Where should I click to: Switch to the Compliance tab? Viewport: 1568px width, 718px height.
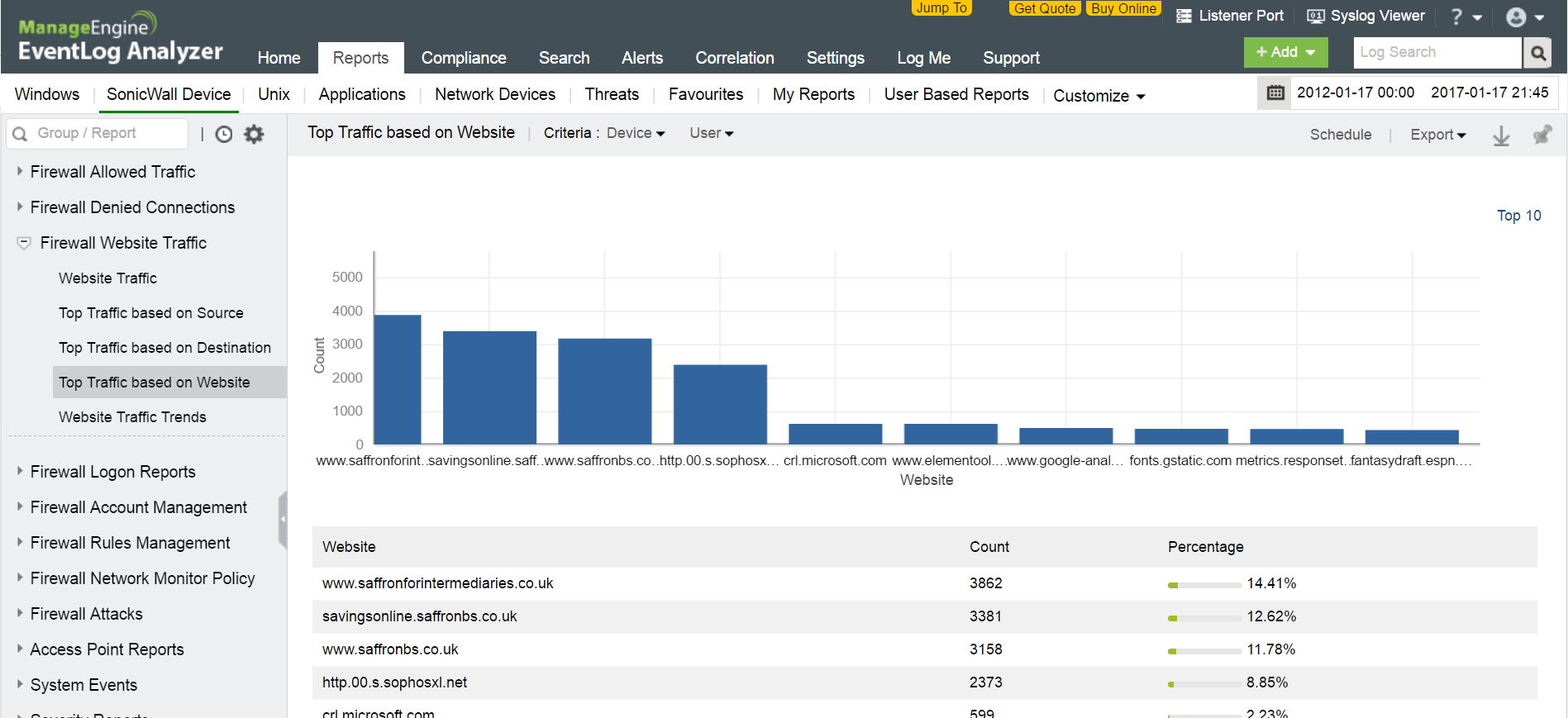click(464, 58)
